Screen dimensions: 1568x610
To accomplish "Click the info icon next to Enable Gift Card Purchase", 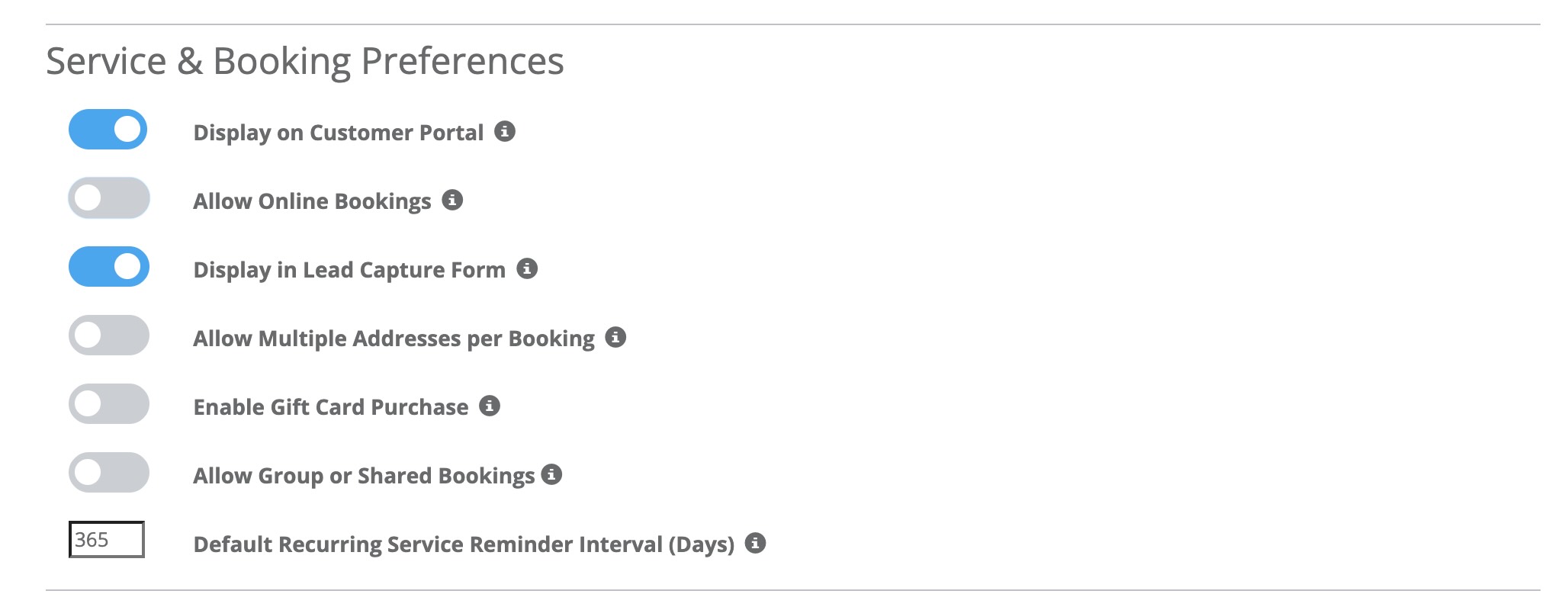I will coord(491,406).
